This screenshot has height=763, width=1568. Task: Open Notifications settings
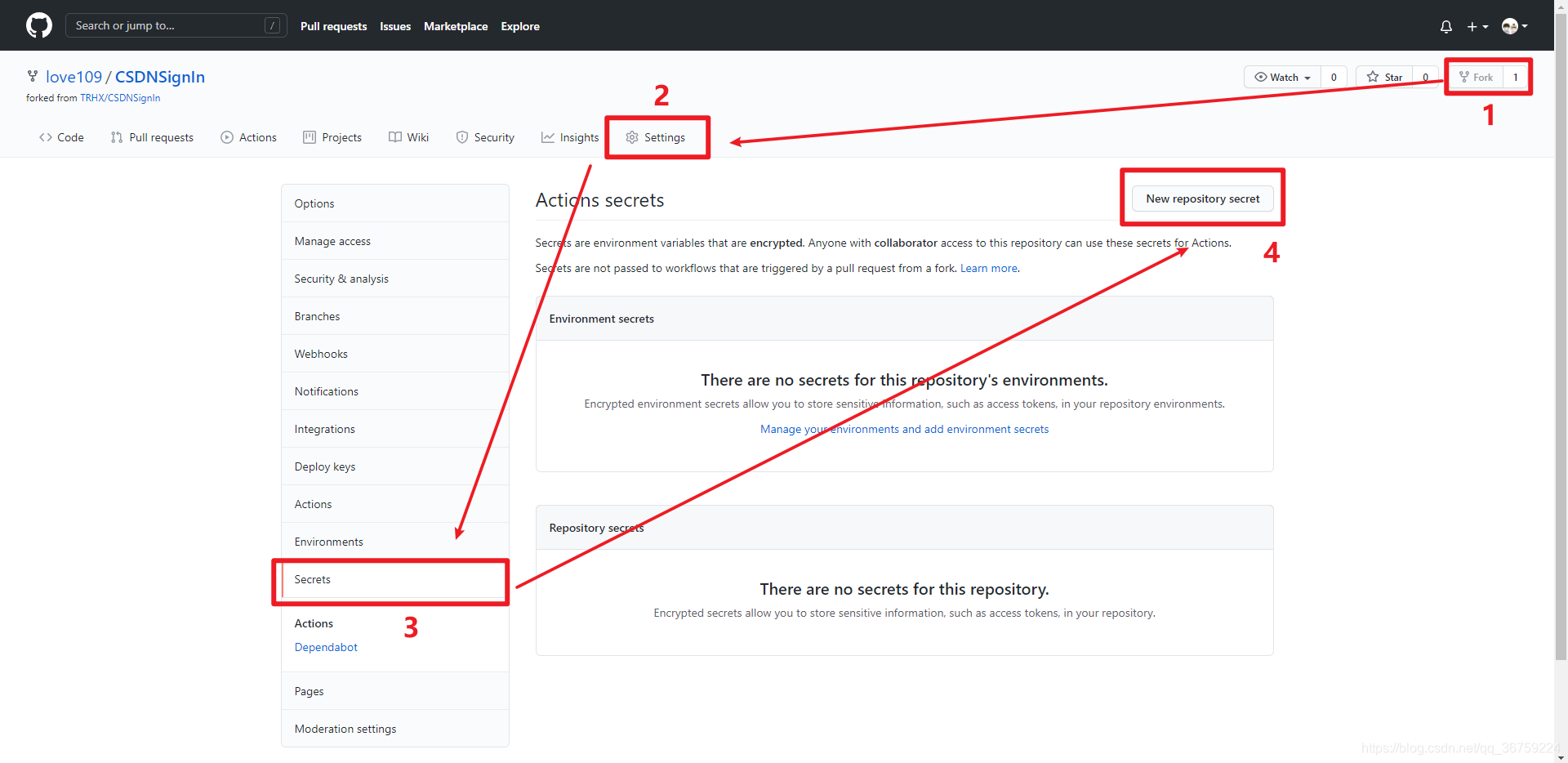point(395,391)
